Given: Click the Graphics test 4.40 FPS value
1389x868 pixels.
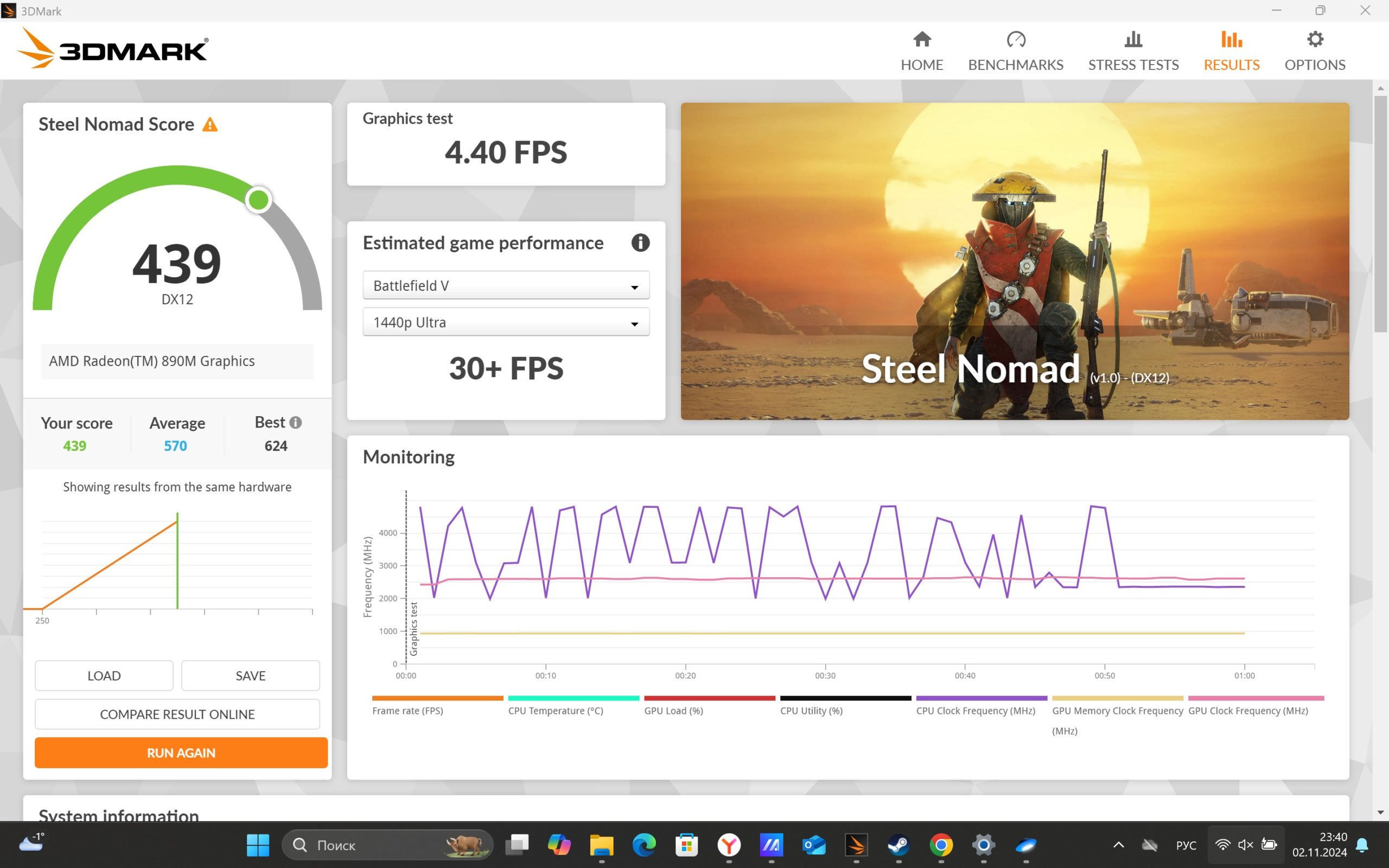Looking at the screenshot, I should (506, 152).
